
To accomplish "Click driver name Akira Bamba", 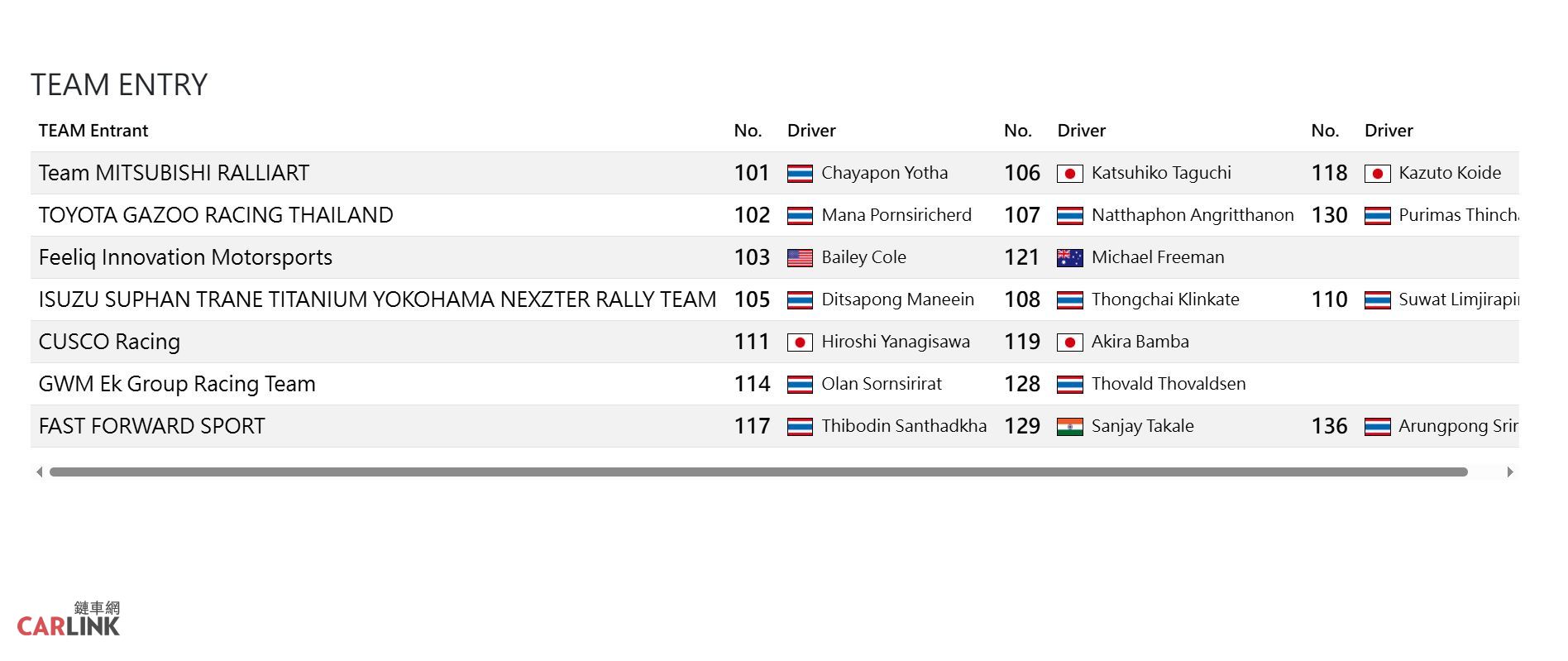I will point(1140,342).
